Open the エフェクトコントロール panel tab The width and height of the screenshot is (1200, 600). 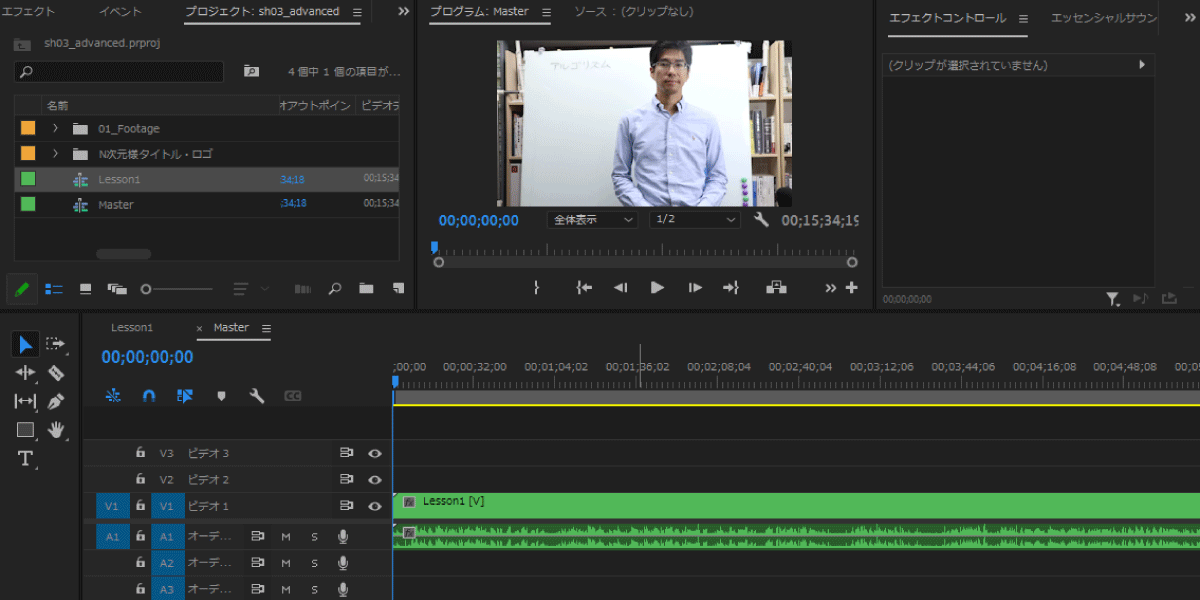pyautogui.click(x=947, y=18)
